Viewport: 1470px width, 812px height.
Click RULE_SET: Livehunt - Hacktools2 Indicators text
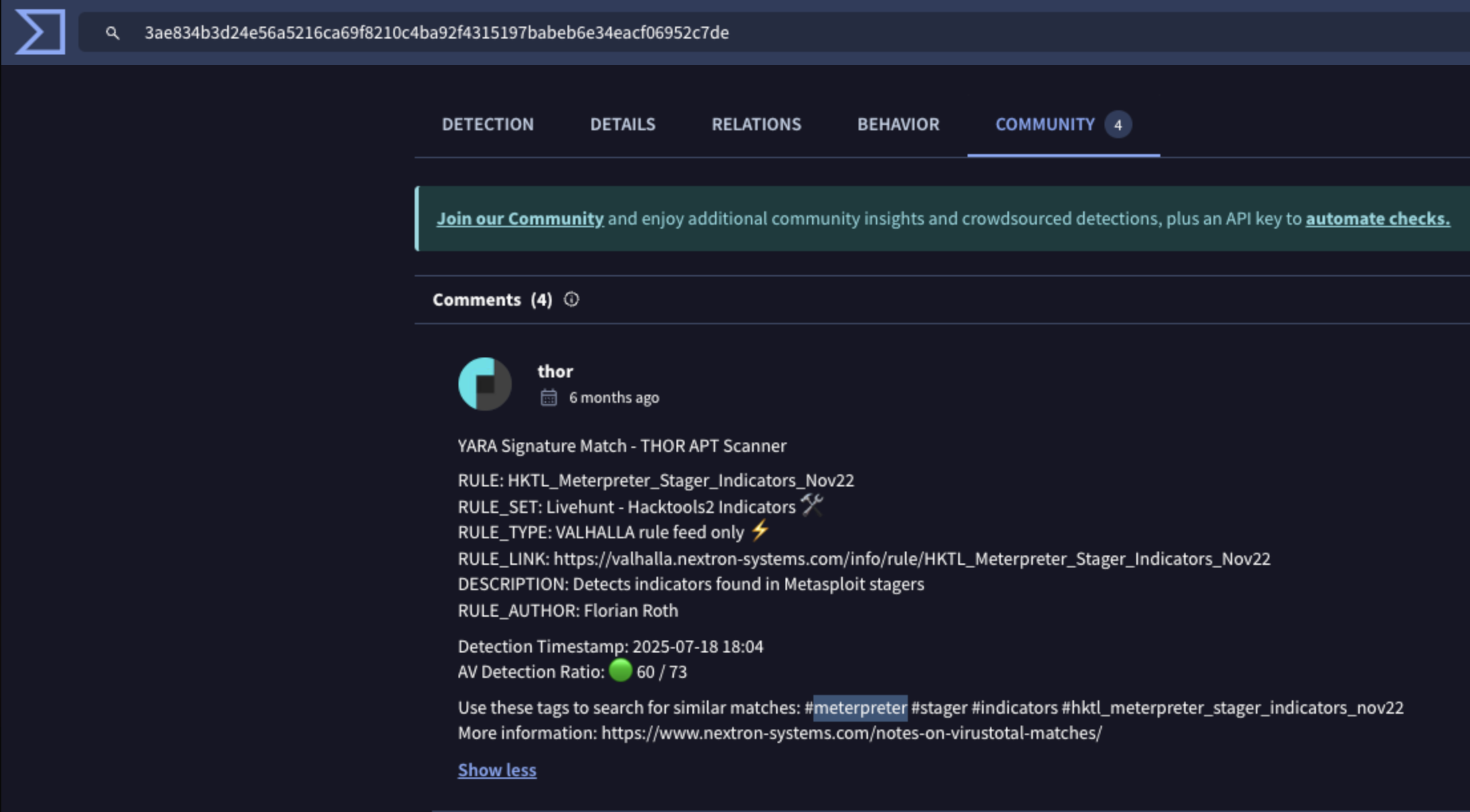(627, 507)
